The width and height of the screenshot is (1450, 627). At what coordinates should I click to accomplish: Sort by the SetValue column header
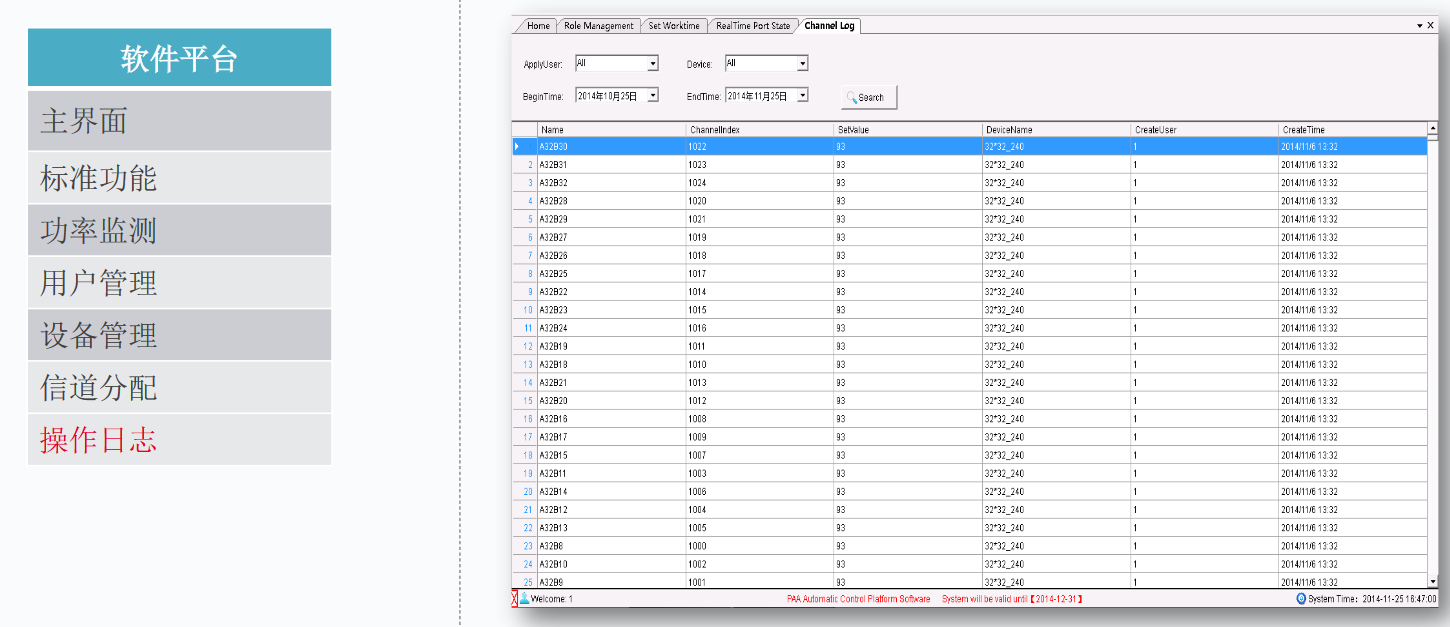coord(909,130)
